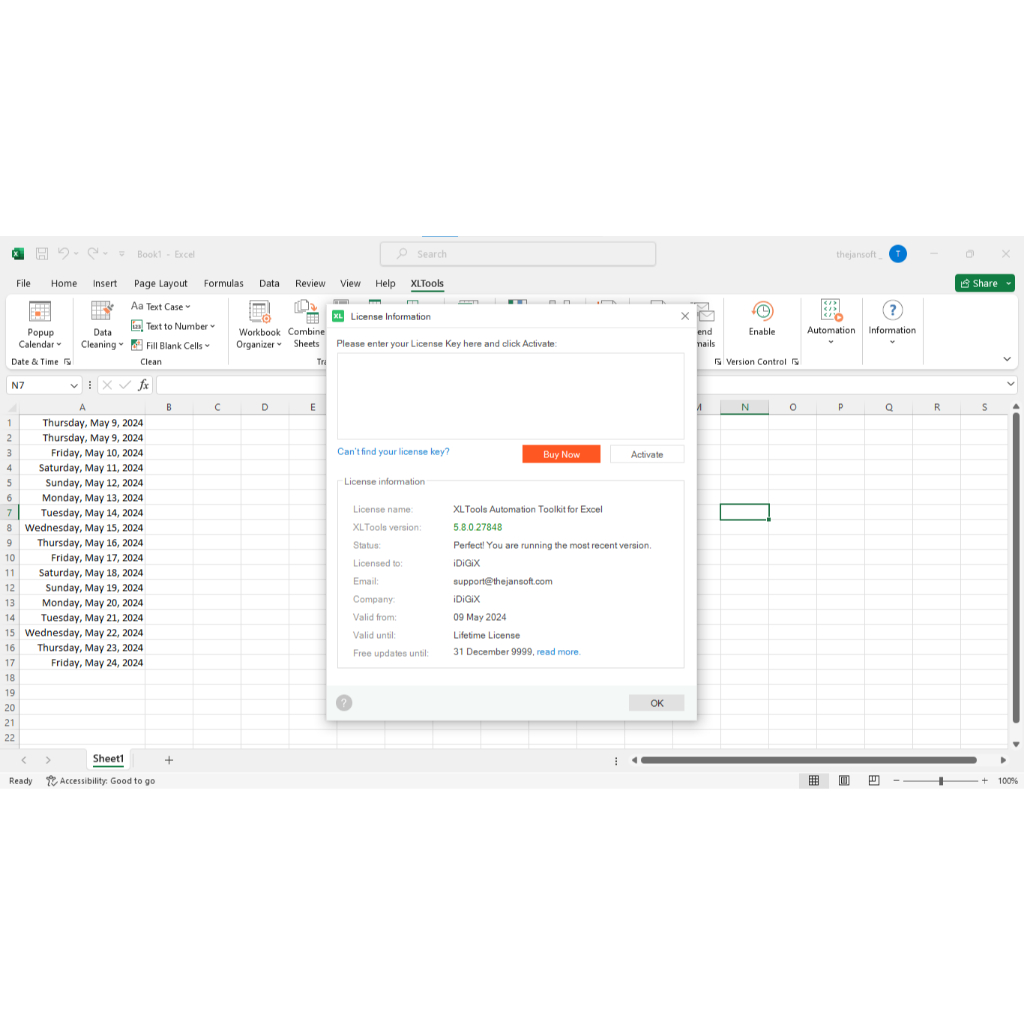Viewport: 1024px width, 1024px height.
Task: Select row 7 header
Action: click(x=10, y=513)
